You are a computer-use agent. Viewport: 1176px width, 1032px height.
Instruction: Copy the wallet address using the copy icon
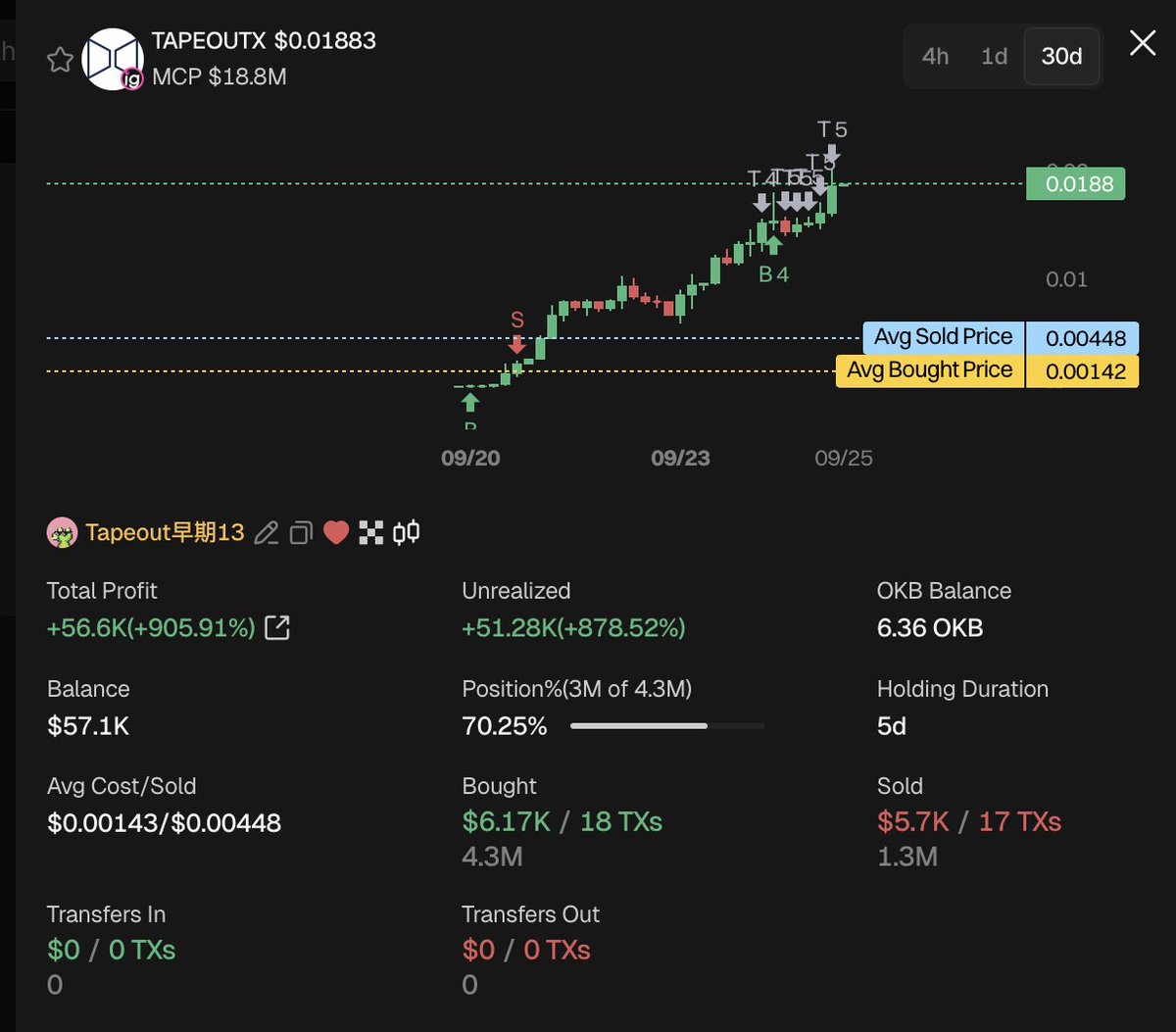coord(301,533)
